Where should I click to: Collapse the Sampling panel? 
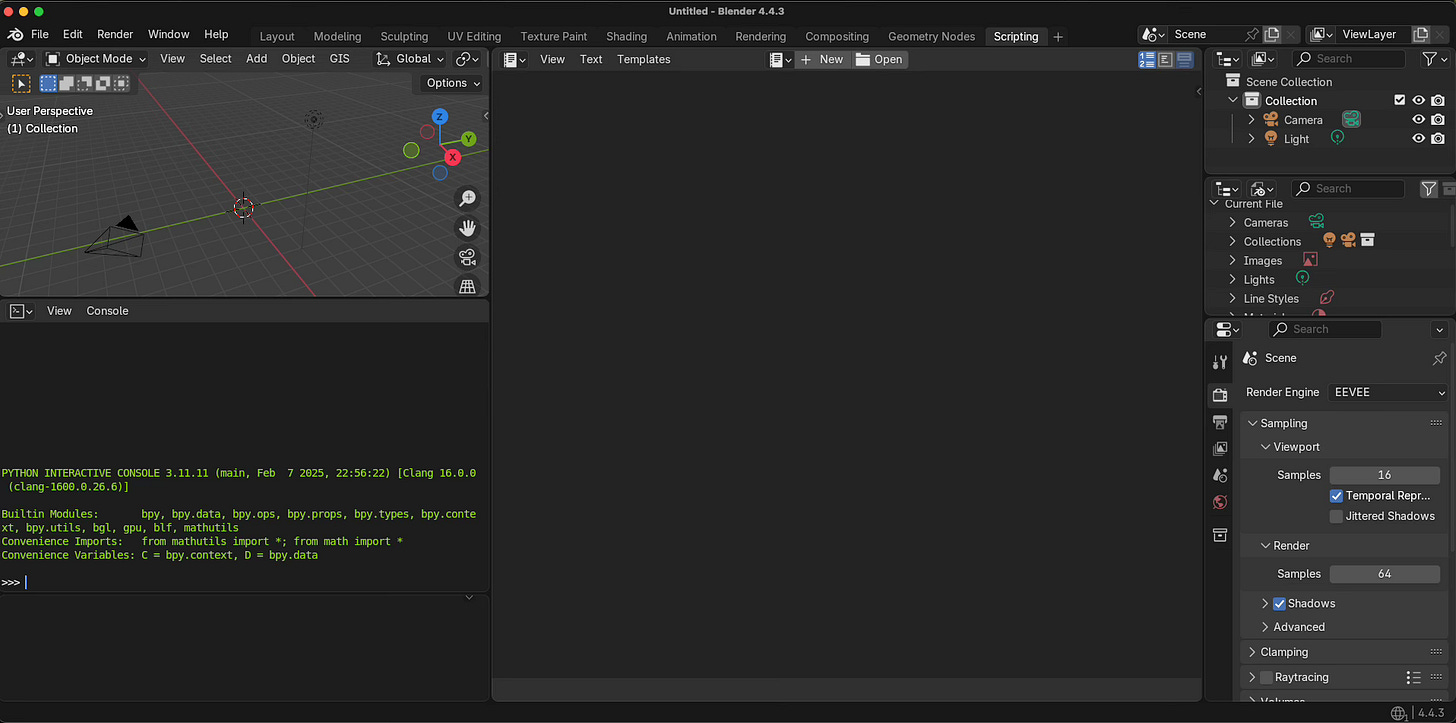point(1252,423)
